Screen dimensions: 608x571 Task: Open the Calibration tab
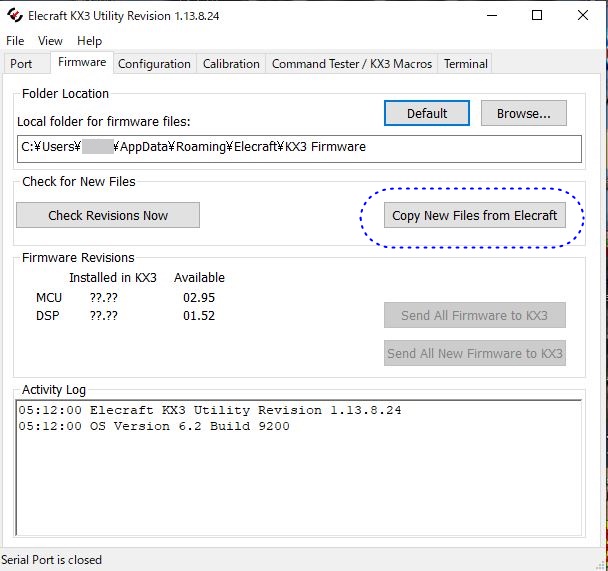[x=231, y=64]
